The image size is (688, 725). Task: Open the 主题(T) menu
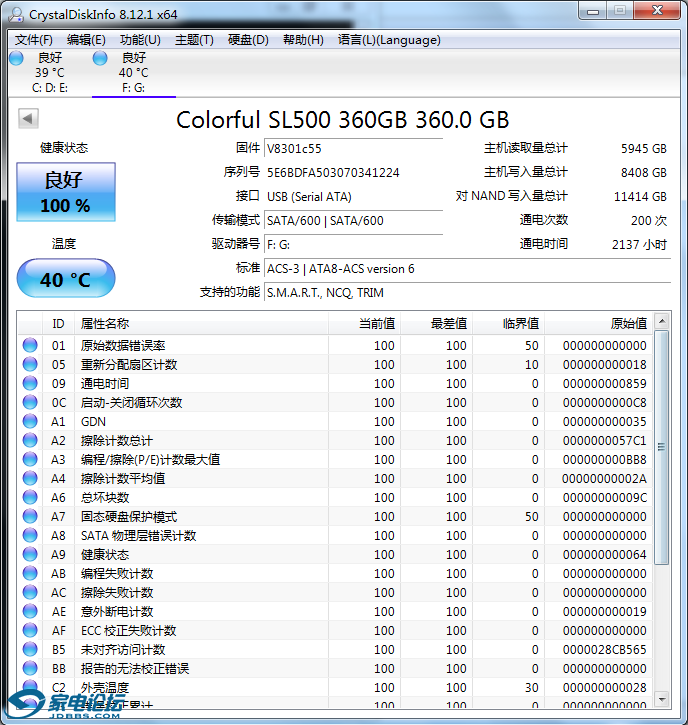pyautogui.click(x=194, y=40)
